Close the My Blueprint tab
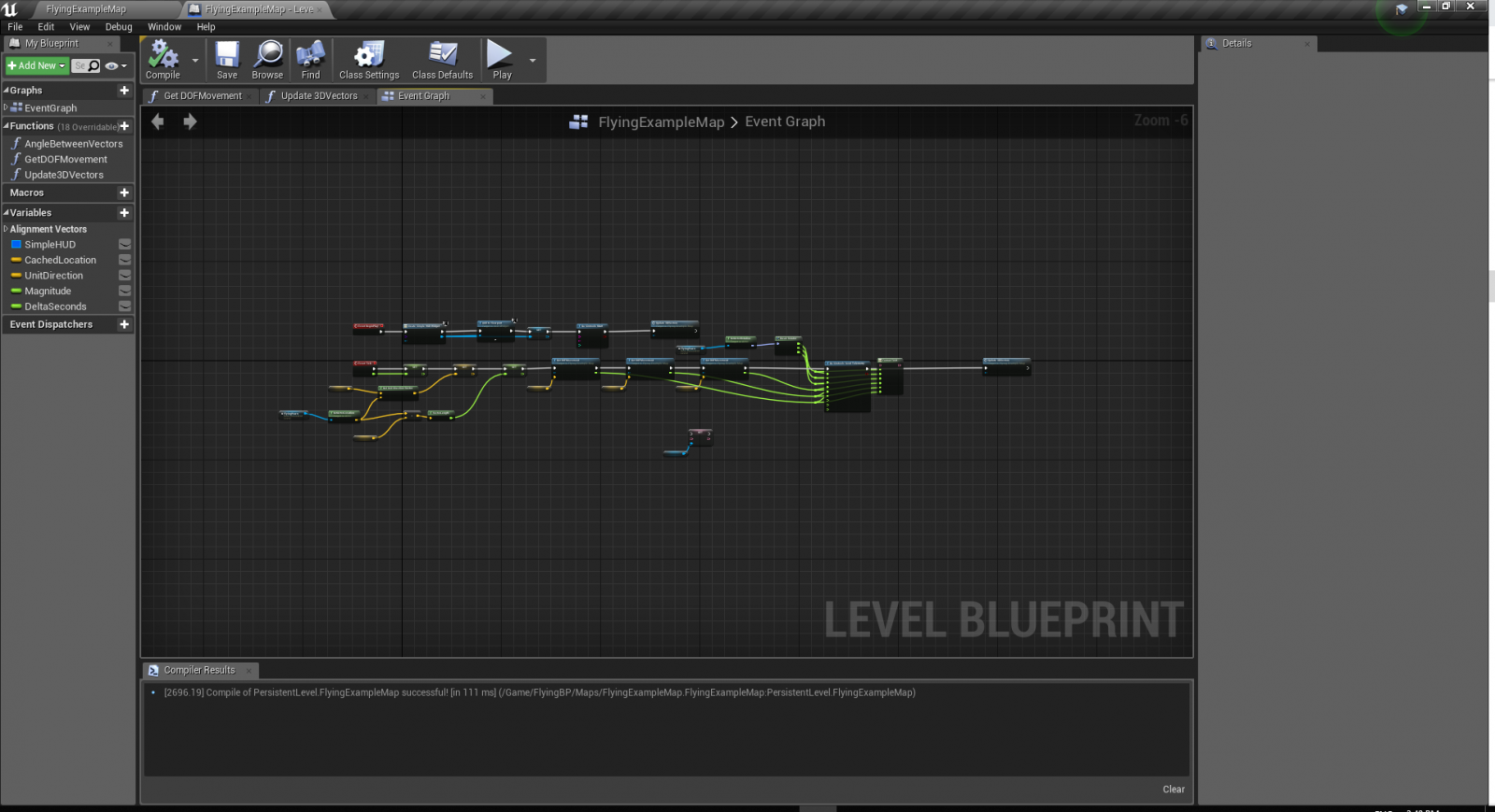This screenshot has height=812, width=1495. point(109,44)
